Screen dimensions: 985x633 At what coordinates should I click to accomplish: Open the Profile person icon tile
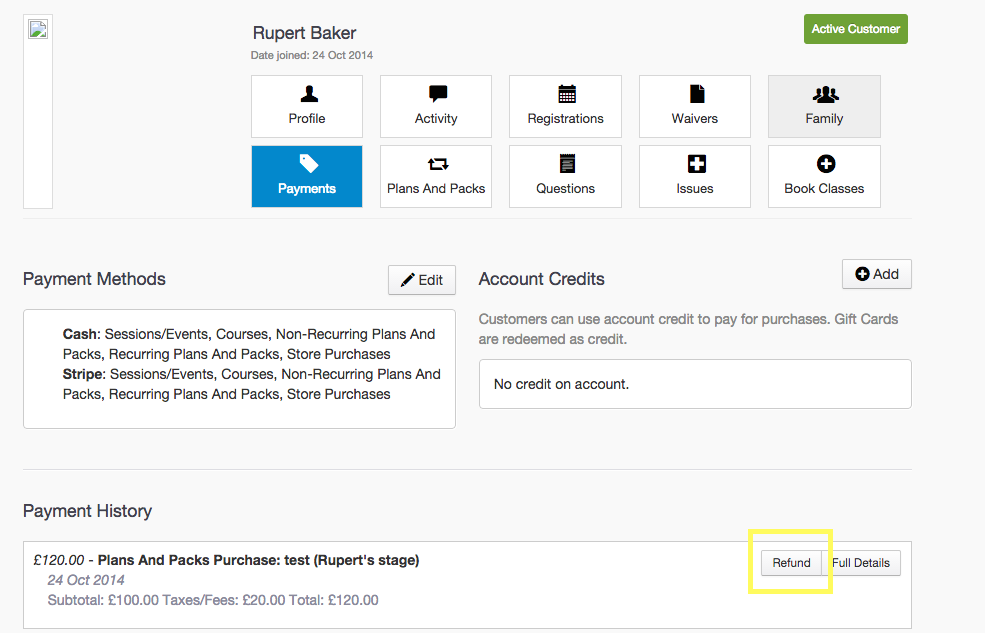point(307,106)
